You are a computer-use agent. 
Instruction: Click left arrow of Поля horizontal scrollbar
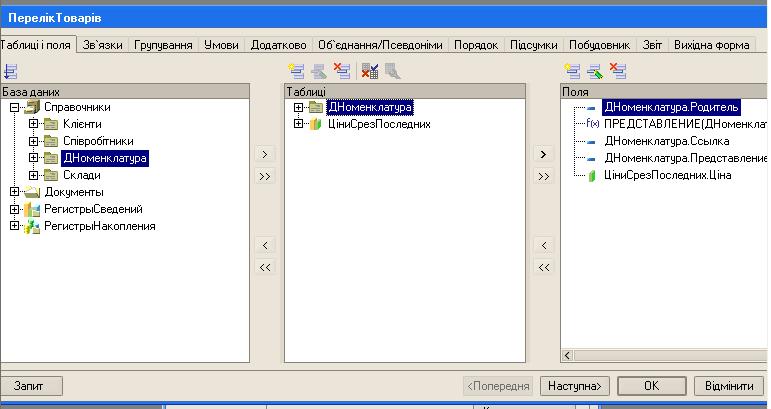click(567, 355)
